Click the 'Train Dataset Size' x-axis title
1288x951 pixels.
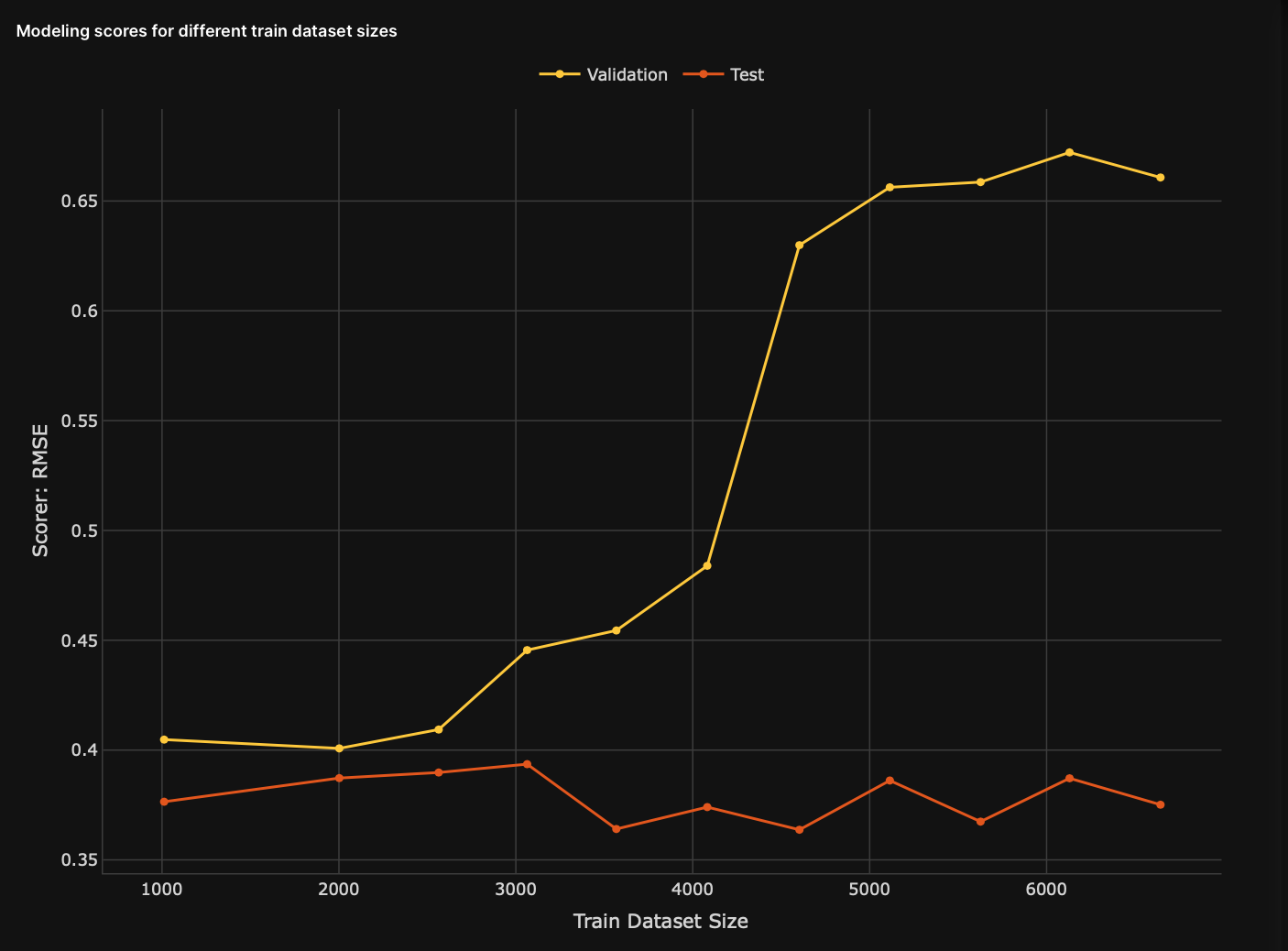pos(660,922)
